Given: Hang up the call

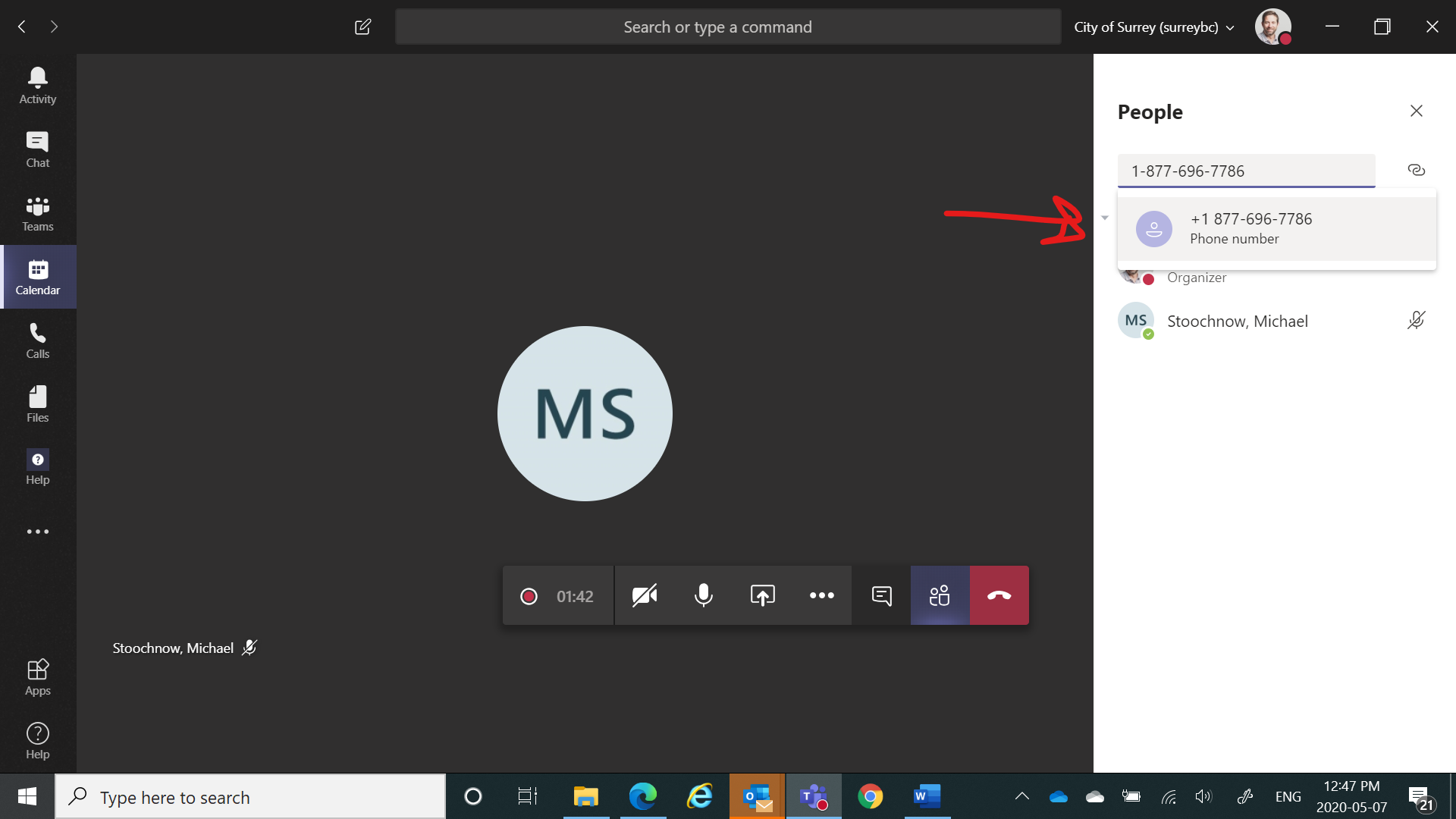Looking at the screenshot, I should [999, 596].
